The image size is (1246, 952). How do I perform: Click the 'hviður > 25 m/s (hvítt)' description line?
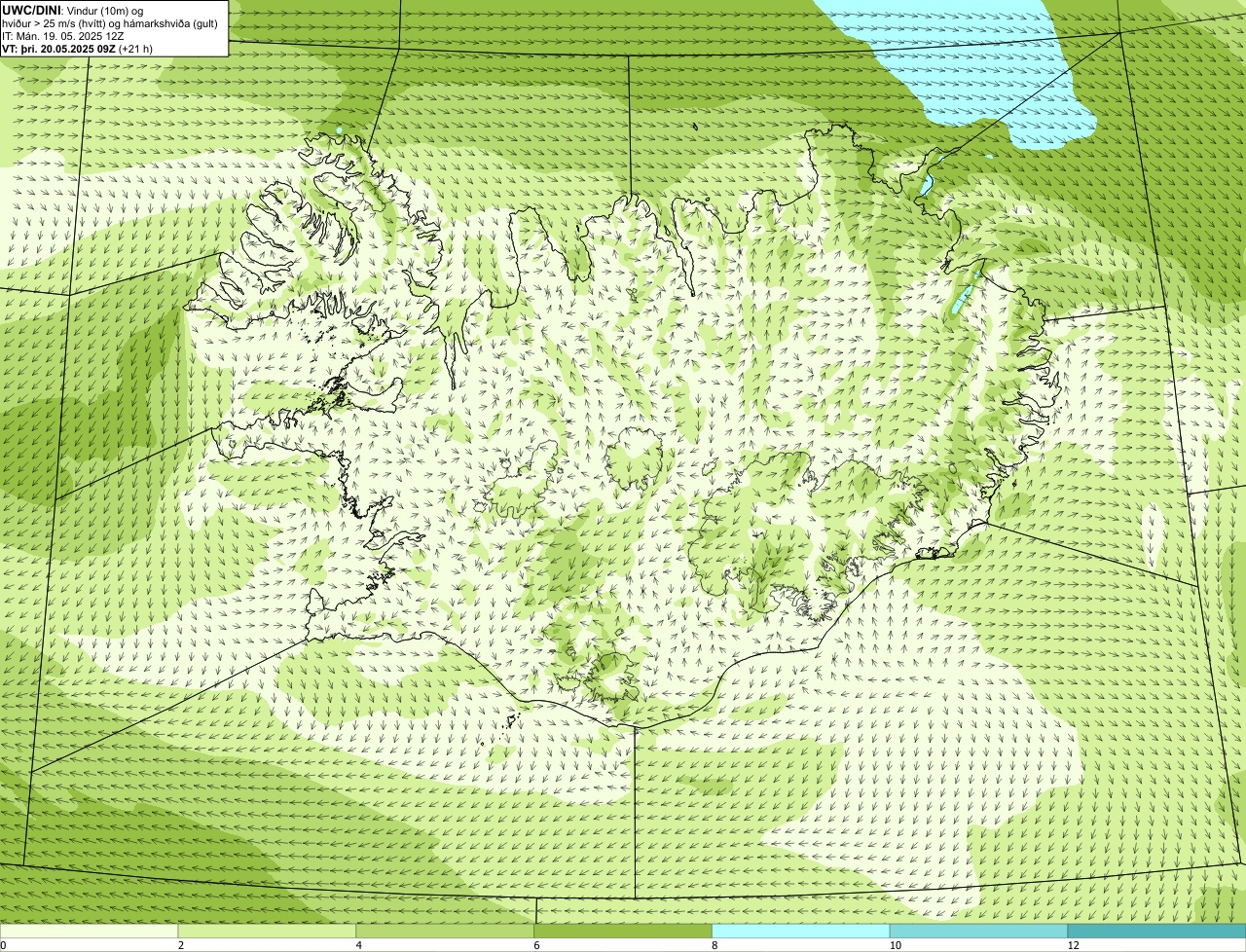click(110, 23)
